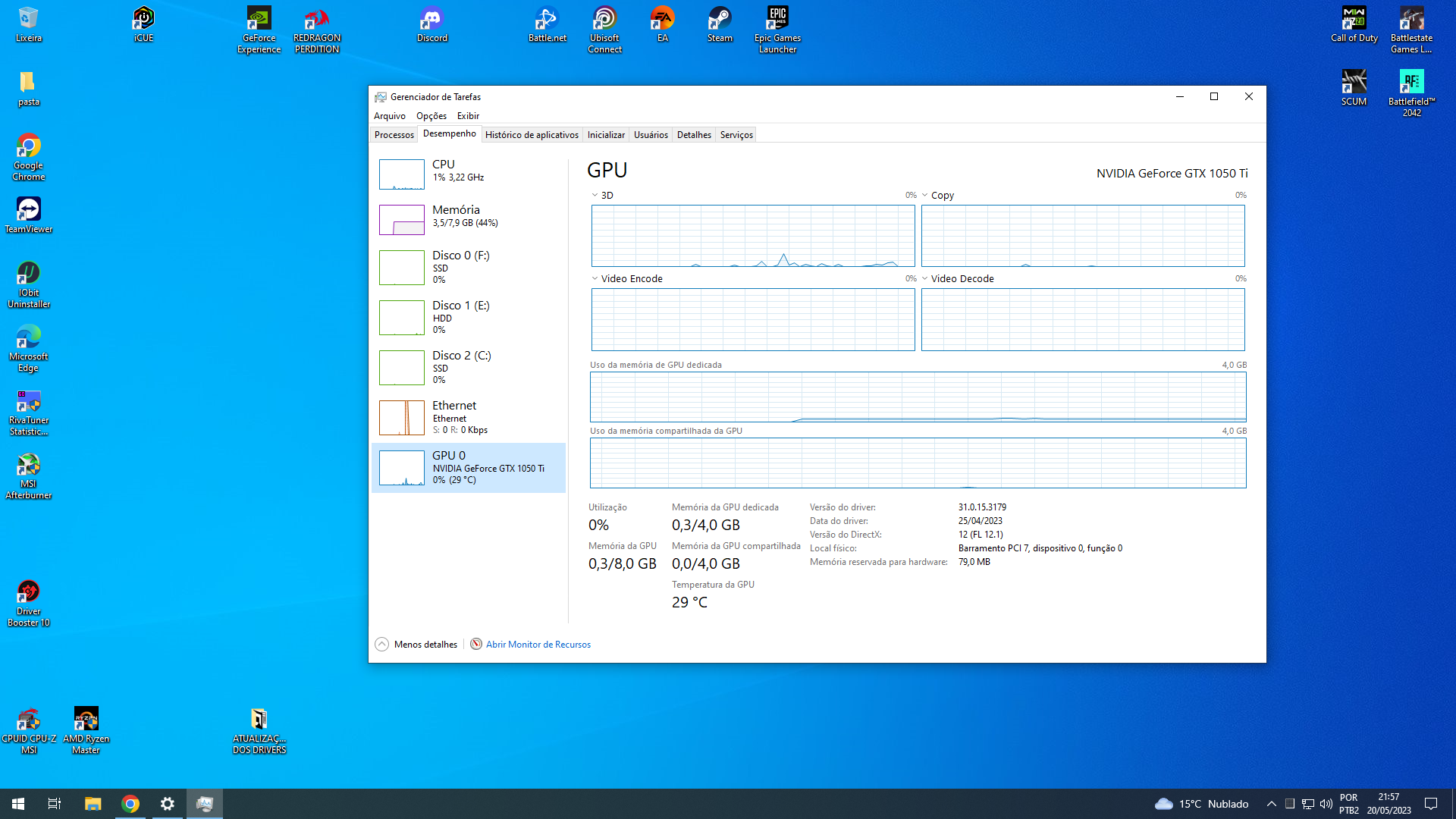This screenshot has height=819, width=1456.
Task: Open Microsoft Edge desktop shortcut
Action: pyautogui.click(x=28, y=348)
